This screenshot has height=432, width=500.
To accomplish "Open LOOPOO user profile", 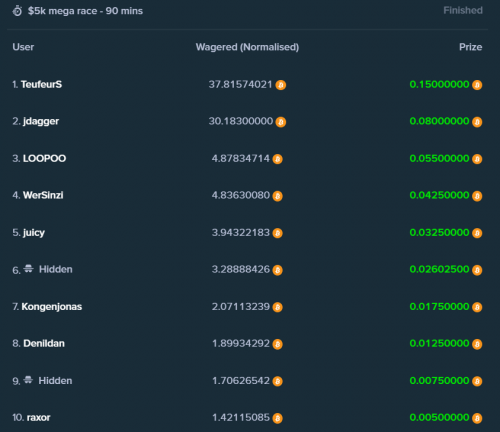I will 44,158.
